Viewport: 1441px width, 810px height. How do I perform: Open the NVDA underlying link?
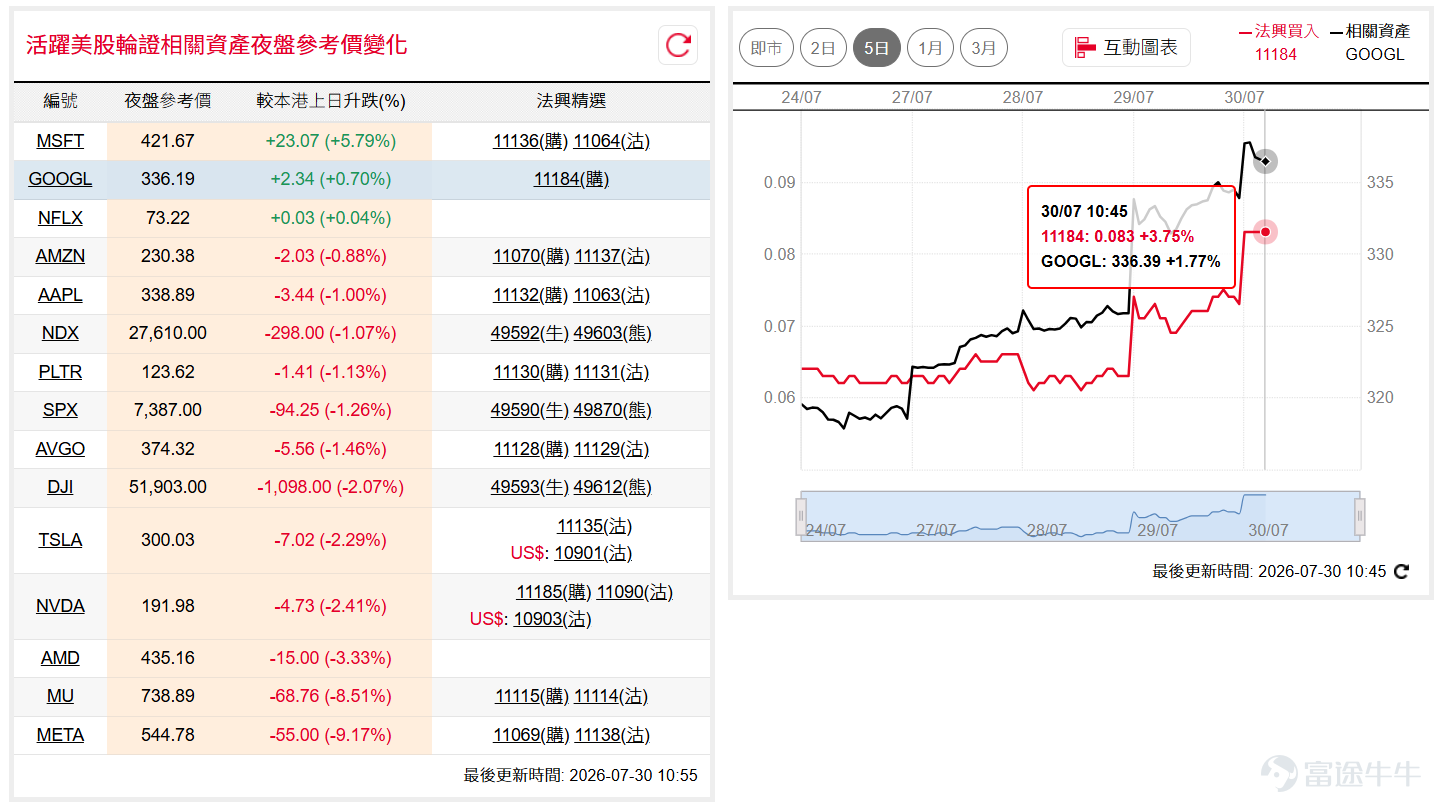click(x=60, y=606)
